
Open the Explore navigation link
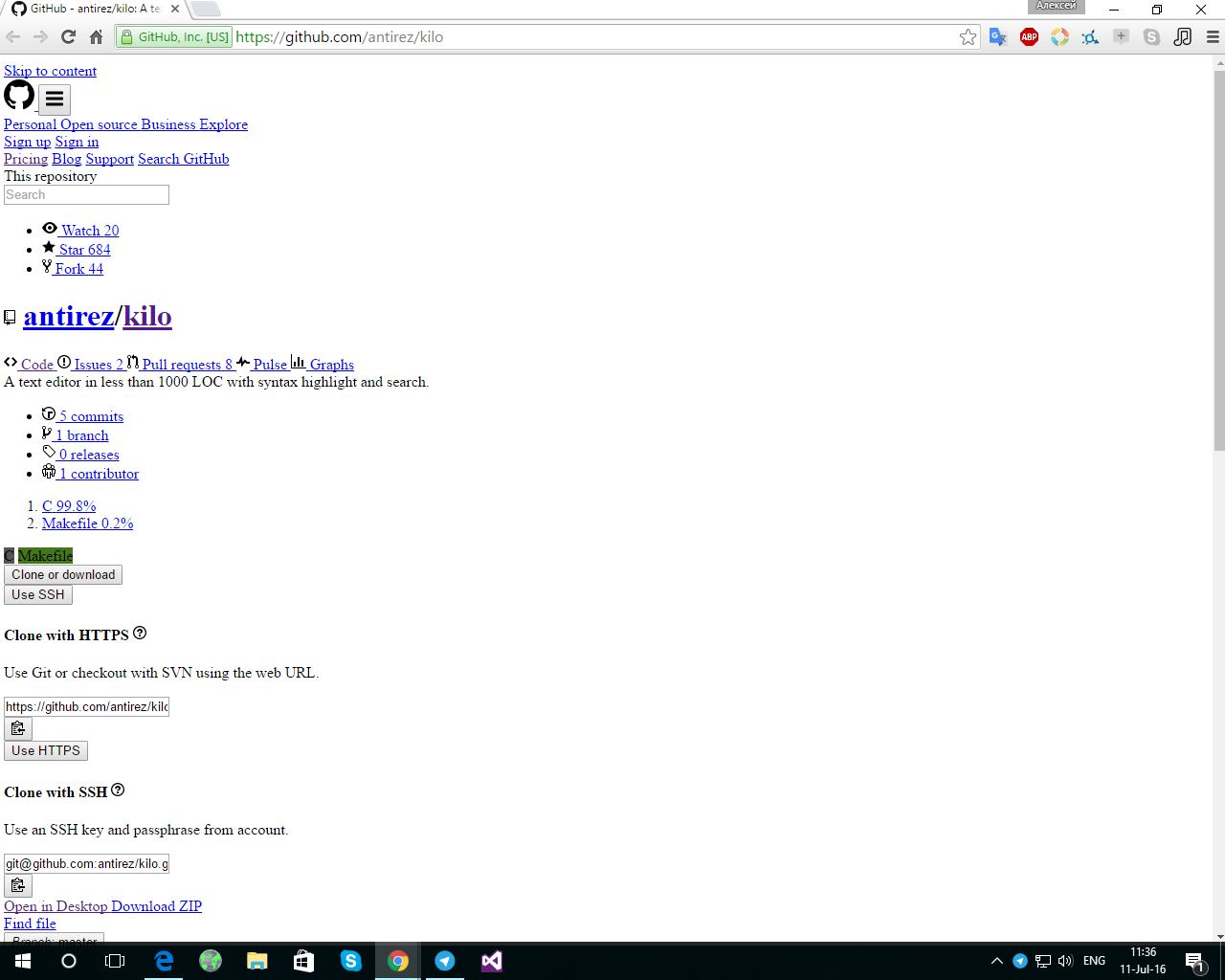point(223,124)
